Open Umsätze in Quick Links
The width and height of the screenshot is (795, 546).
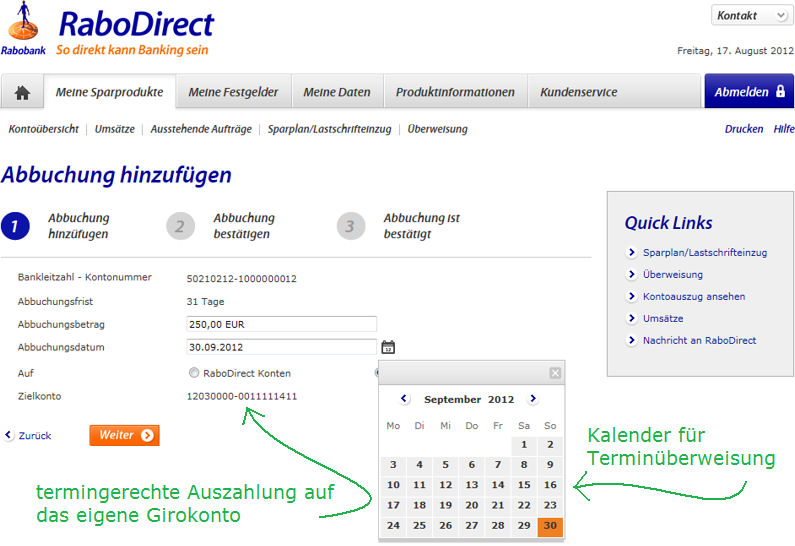[663, 318]
